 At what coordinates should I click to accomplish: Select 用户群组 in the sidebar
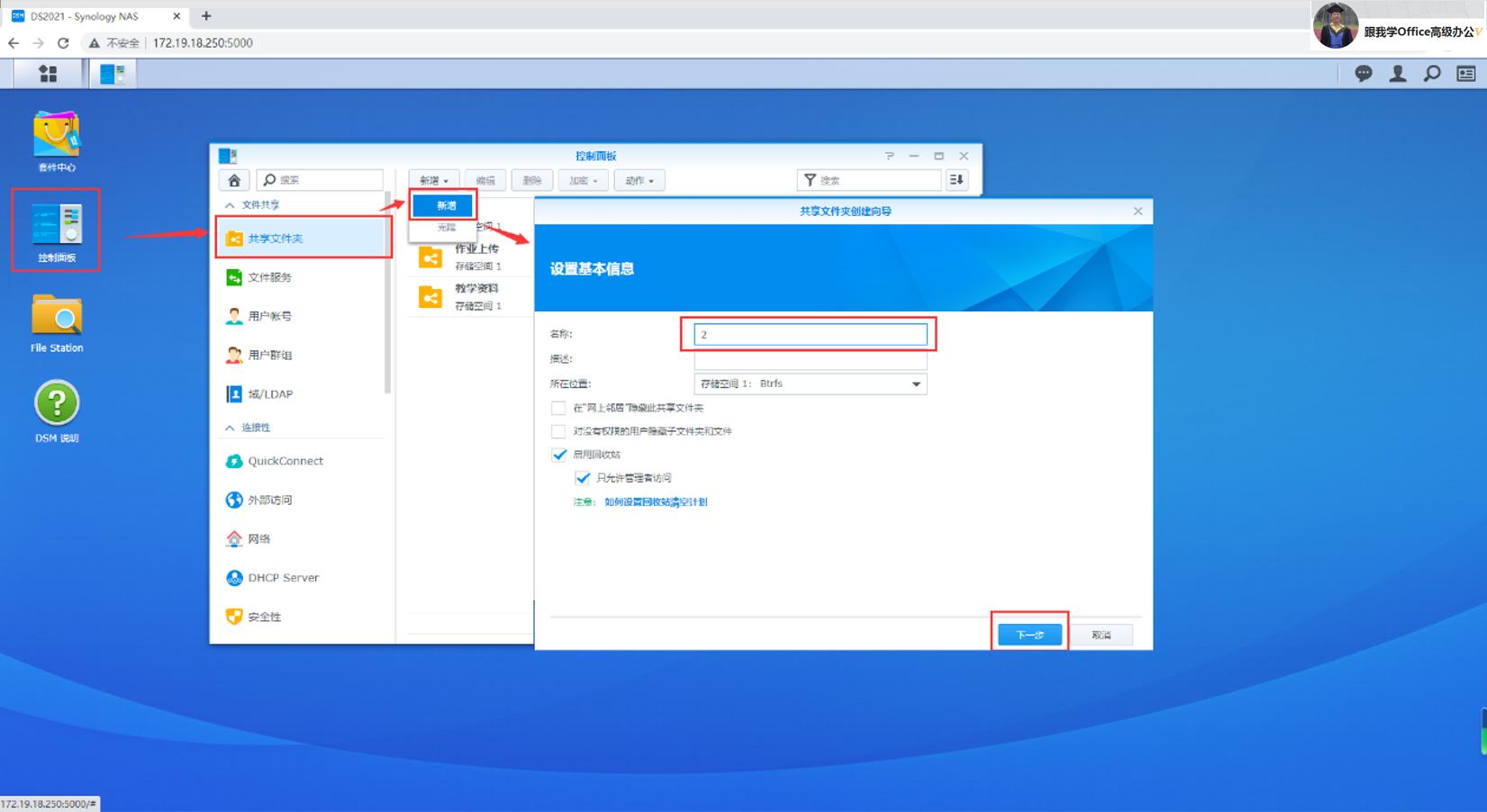point(303,356)
